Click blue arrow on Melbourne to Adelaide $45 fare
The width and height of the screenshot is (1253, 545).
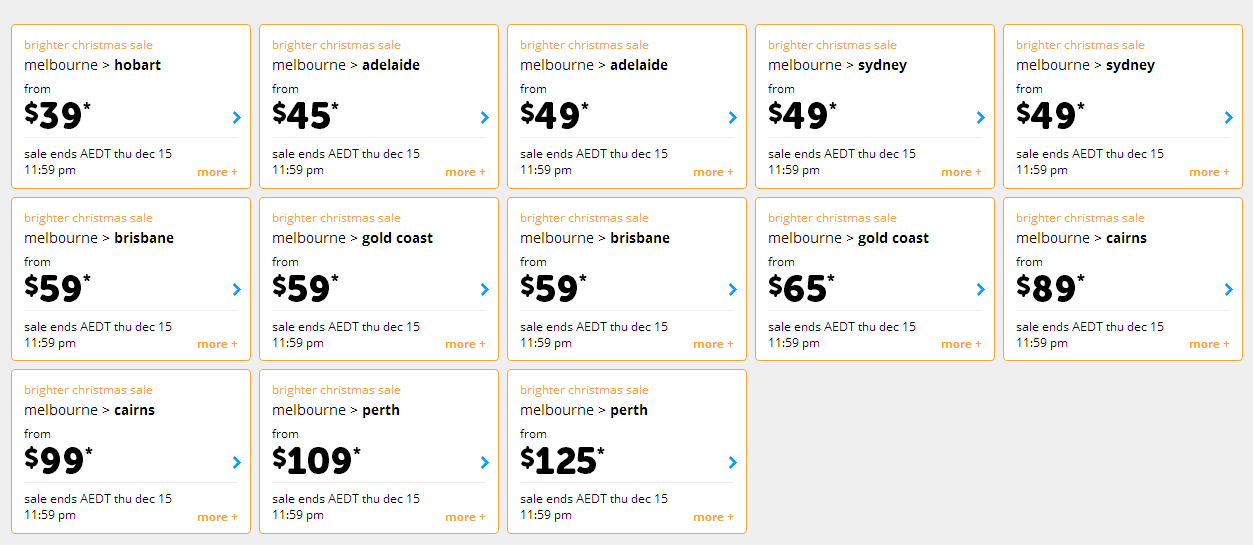(x=485, y=117)
